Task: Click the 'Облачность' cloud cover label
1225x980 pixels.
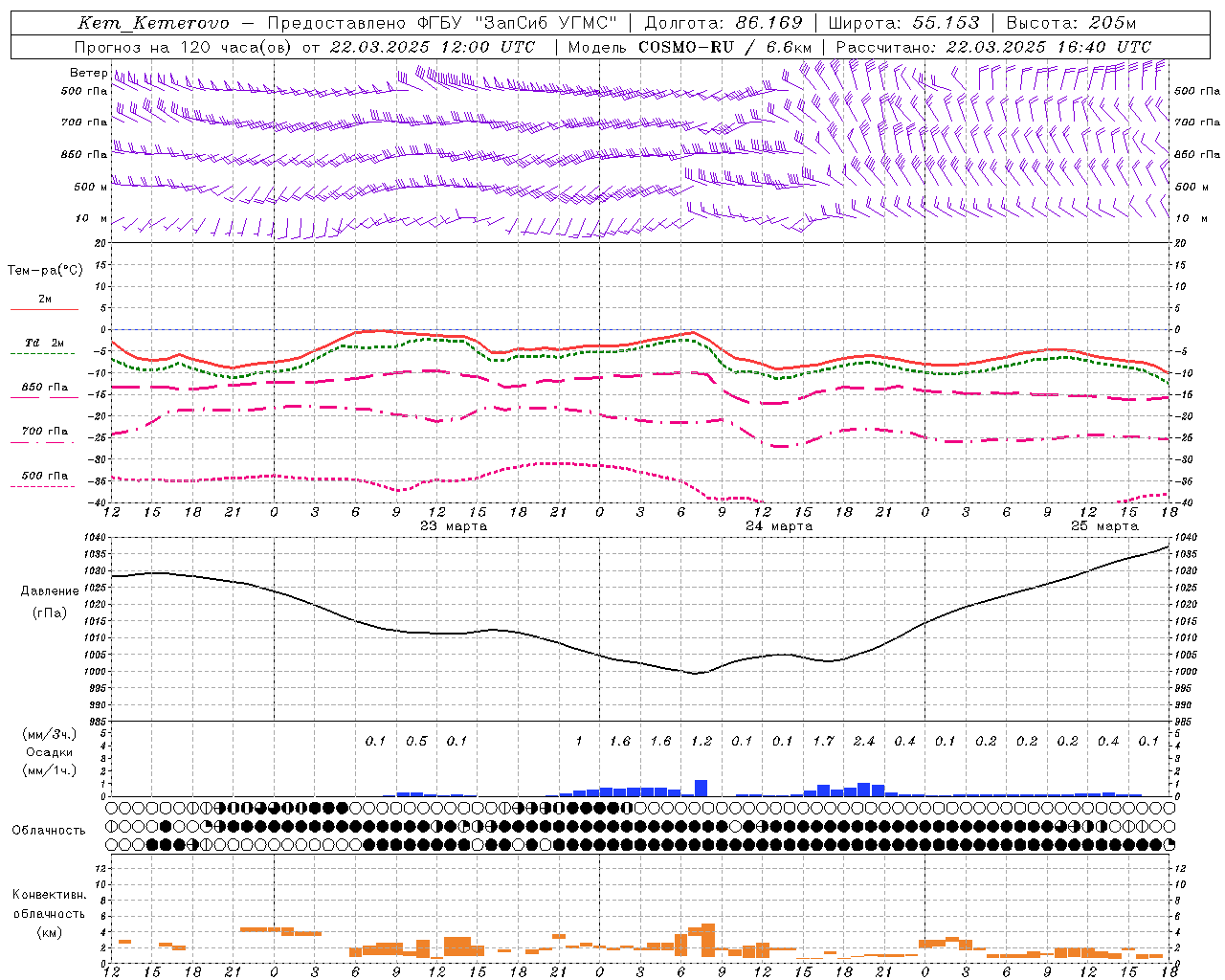Action: [49, 831]
